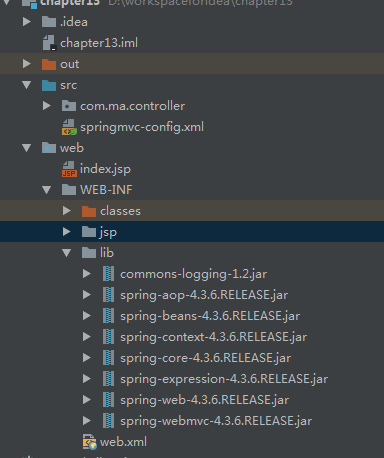Expand the jsp folder arrow
Image resolution: width=384 pixels, height=458 pixels.
point(67,232)
